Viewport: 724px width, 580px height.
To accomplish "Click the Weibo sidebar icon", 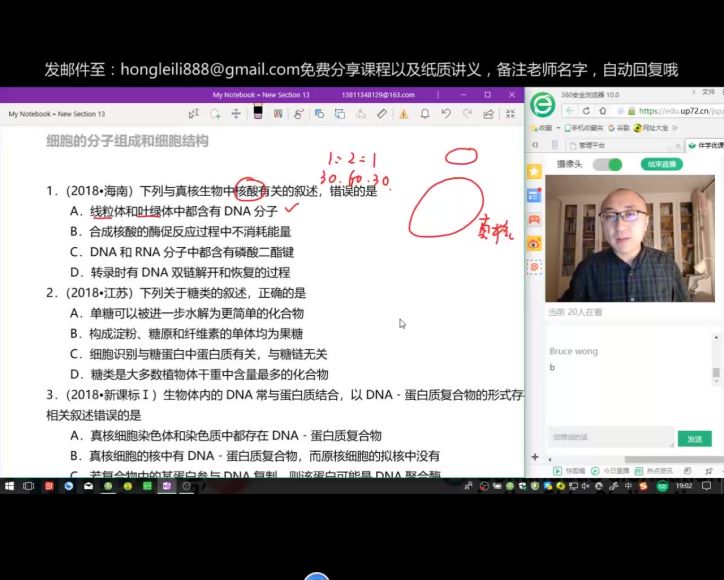I will click(x=534, y=243).
